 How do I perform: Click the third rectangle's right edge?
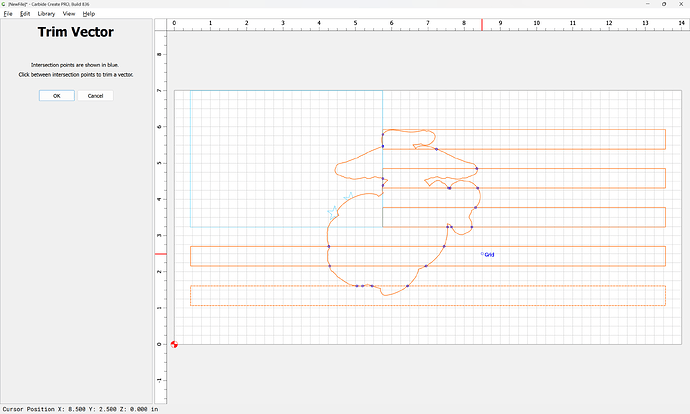pos(665,217)
